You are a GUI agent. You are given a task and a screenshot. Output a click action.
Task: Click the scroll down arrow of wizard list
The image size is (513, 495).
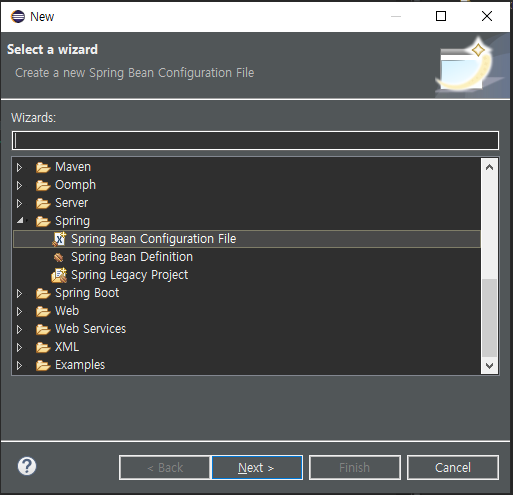tap(489, 366)
